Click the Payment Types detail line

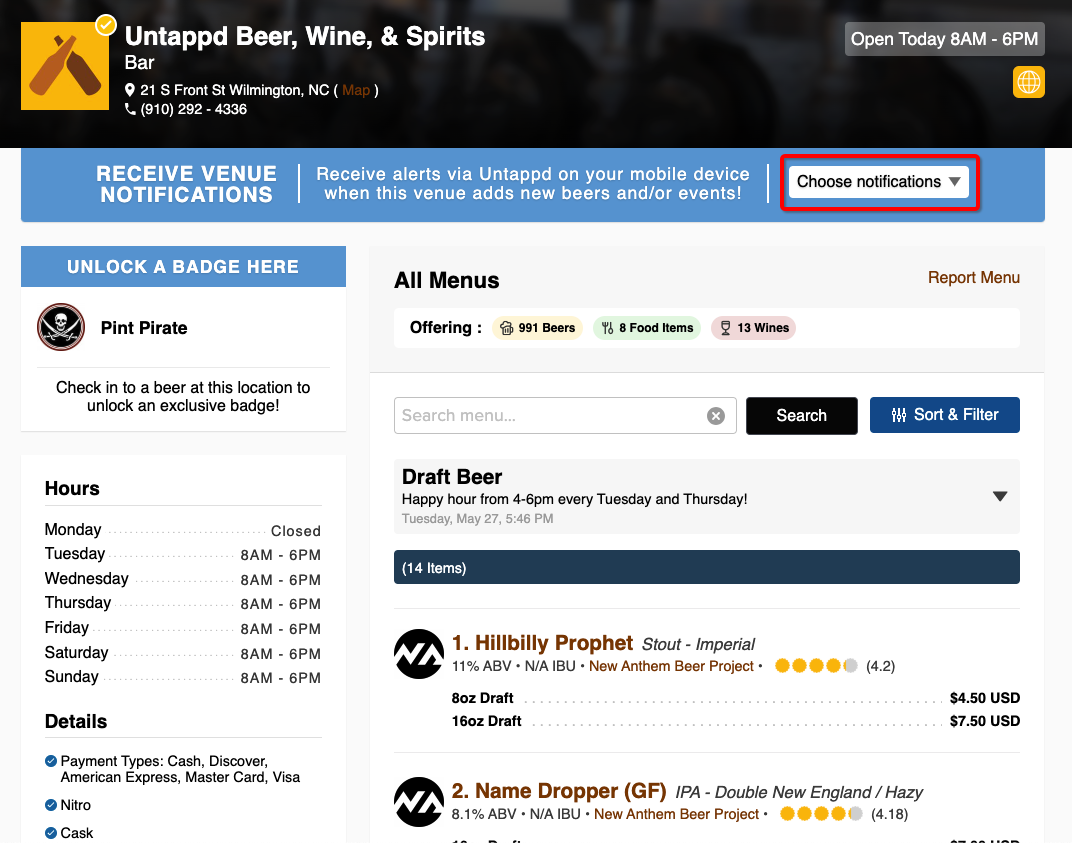tap(172, 769)
